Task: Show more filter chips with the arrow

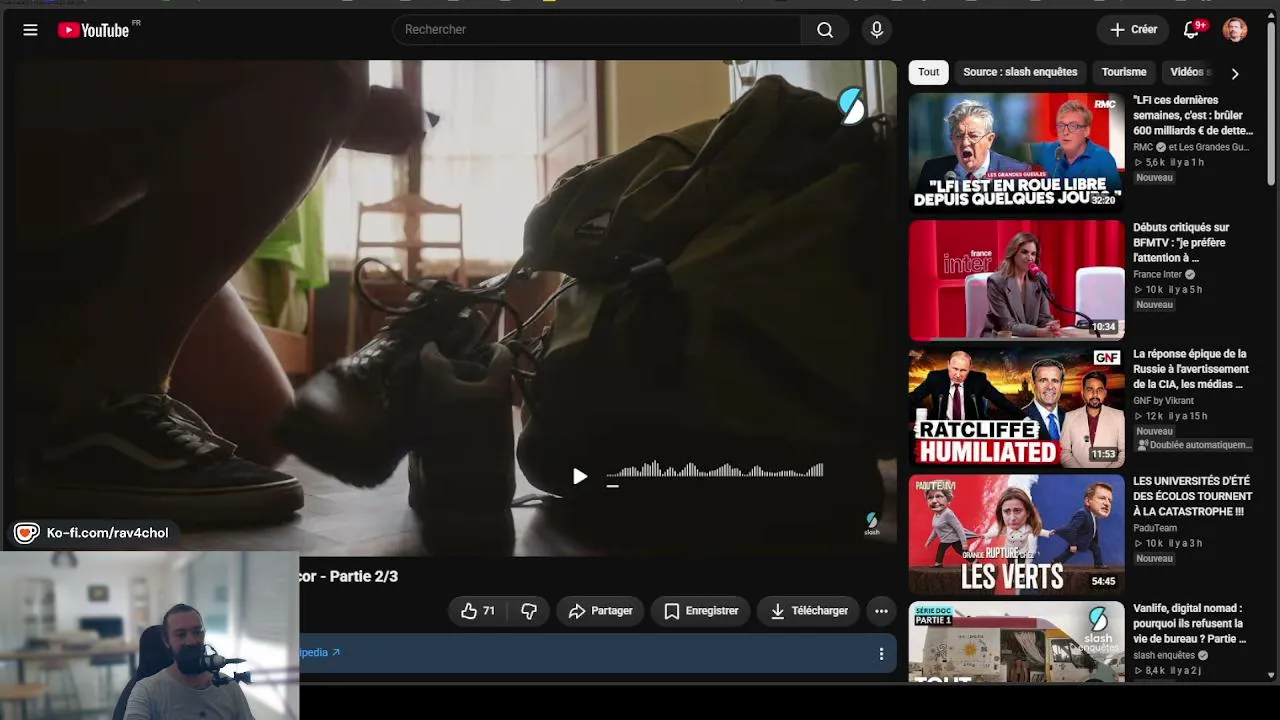Action: click(x=1235, y=73)
